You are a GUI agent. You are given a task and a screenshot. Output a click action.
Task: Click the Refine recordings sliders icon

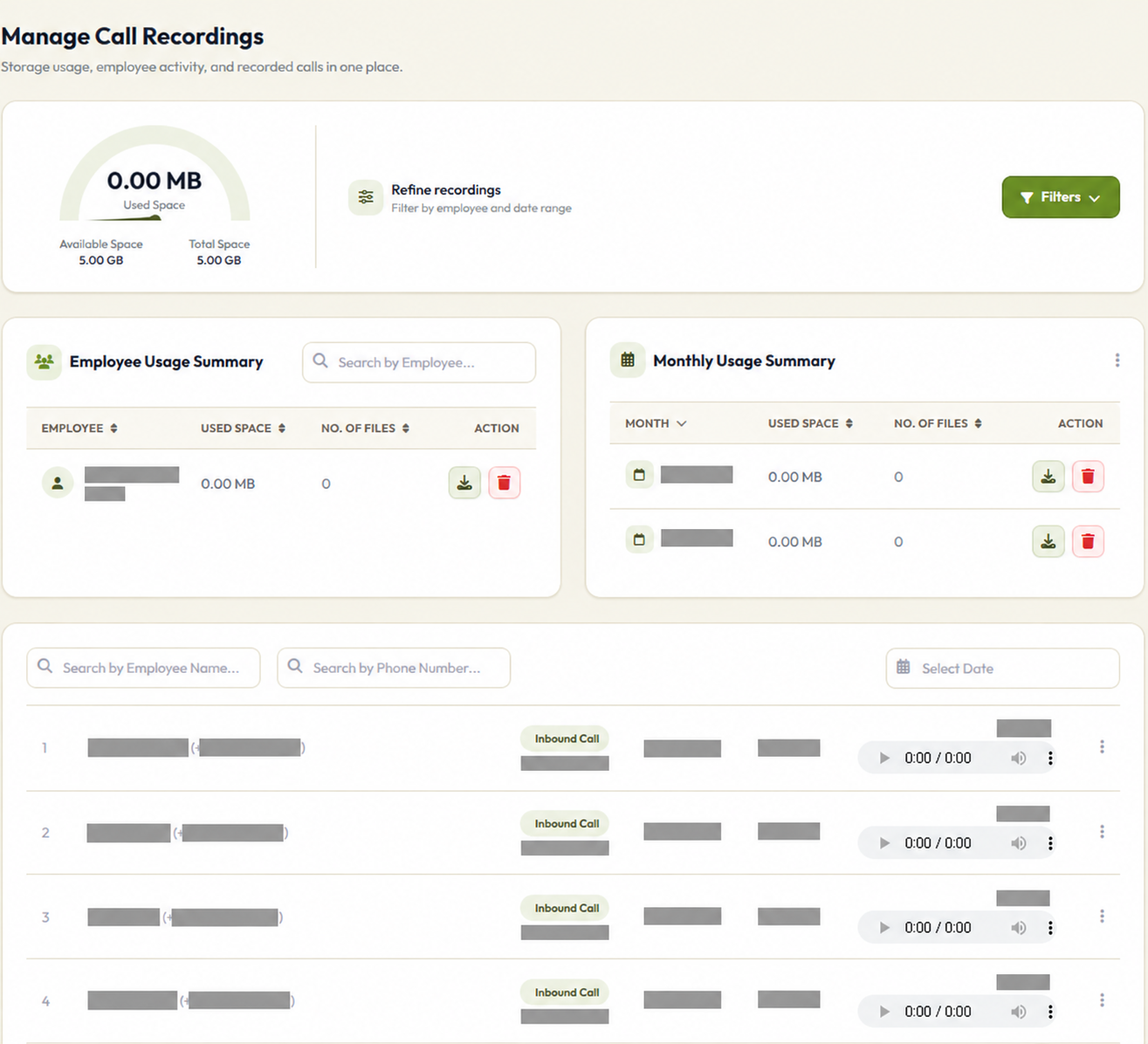366,197
